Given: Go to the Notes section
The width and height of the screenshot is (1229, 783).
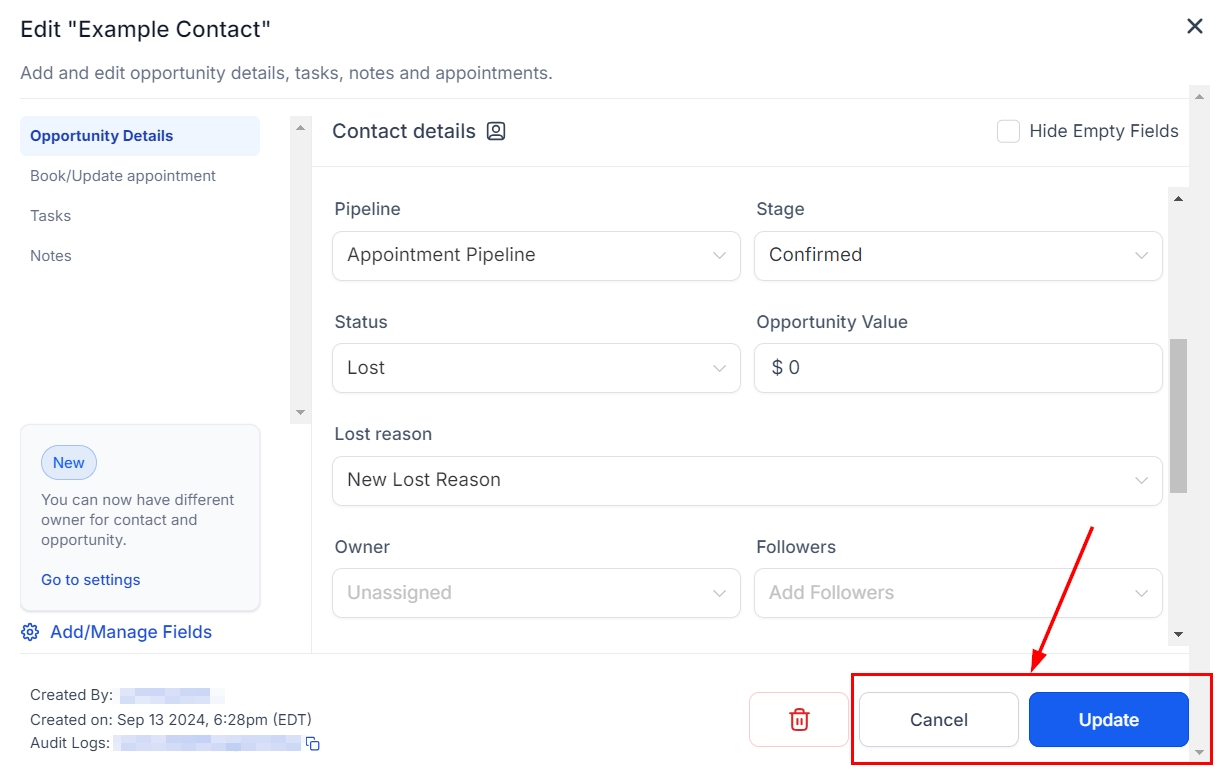Looking at the screenshot, I should [51, 256].
